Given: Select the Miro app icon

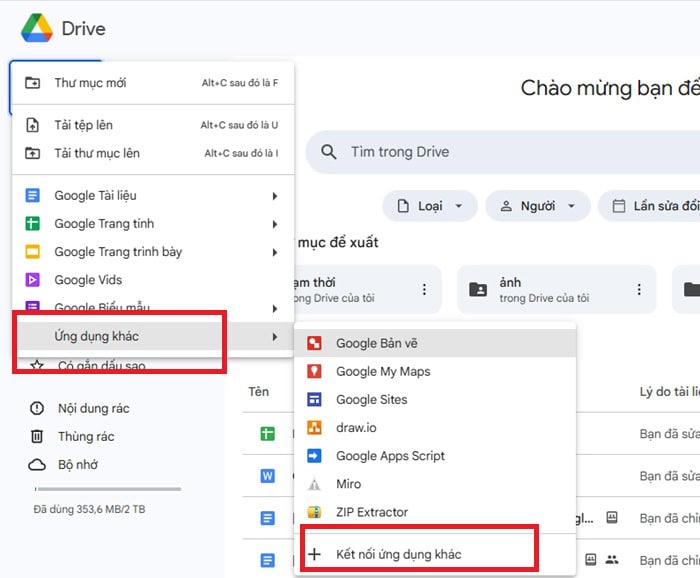Looking at the screenshot, I should [314, 484].
